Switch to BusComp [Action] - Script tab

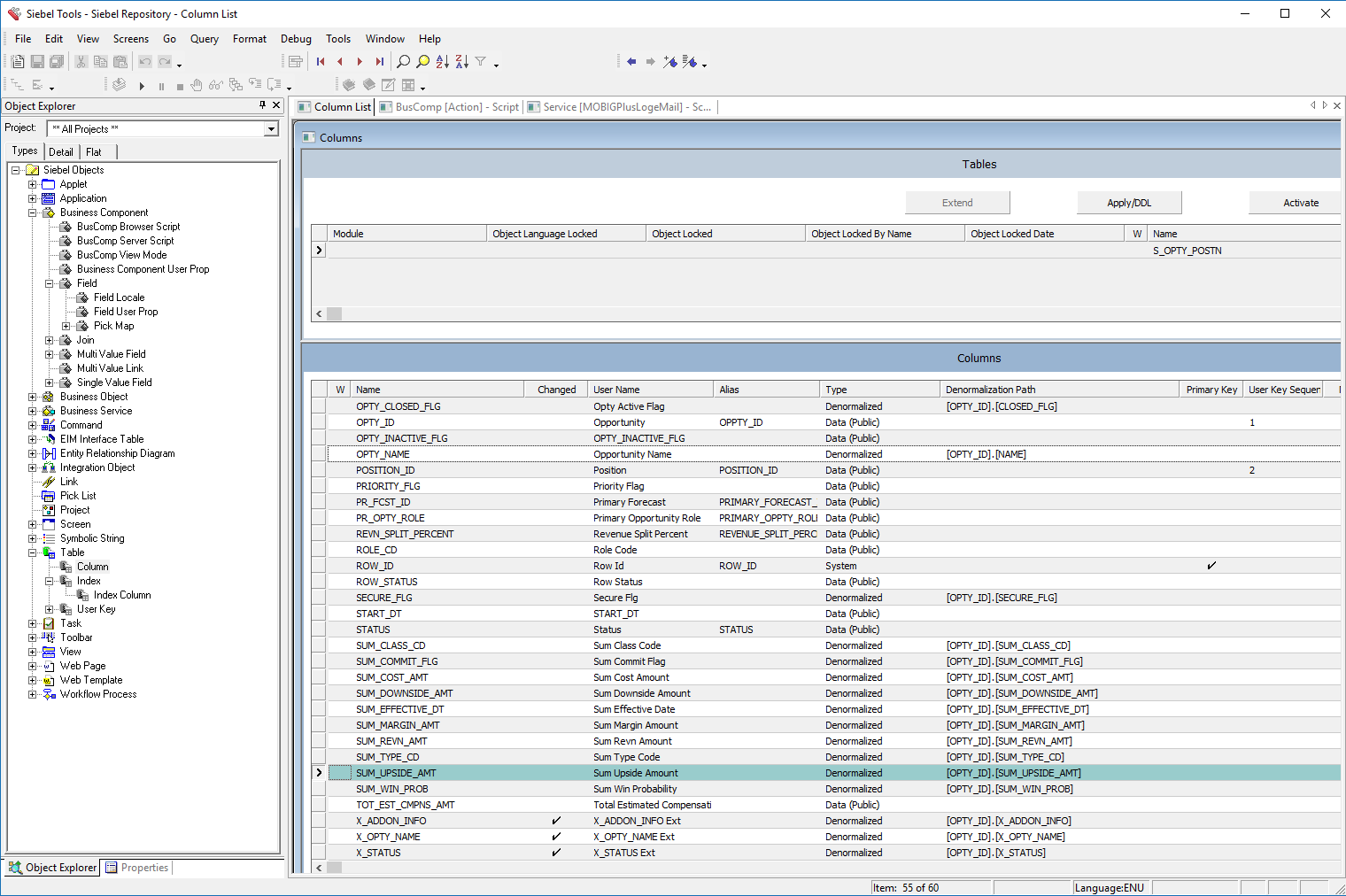tap(449, 107)
